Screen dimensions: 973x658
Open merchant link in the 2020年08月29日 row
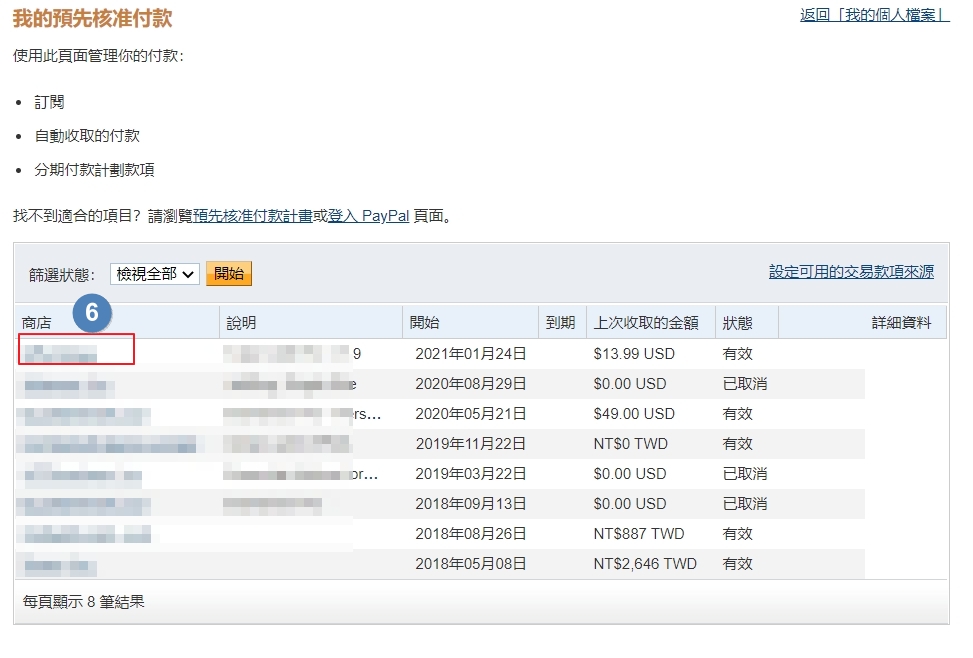click(x=69, y=385)
